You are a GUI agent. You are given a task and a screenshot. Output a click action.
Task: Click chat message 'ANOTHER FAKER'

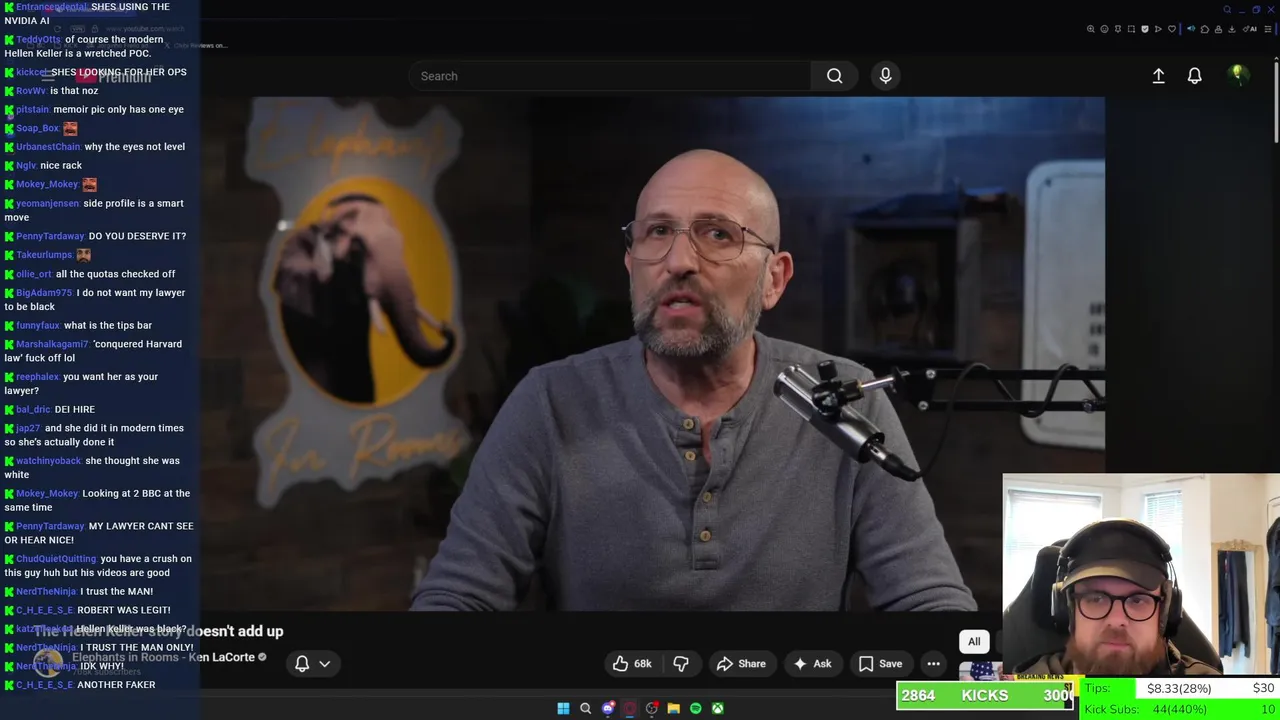(x=116, y=685)
